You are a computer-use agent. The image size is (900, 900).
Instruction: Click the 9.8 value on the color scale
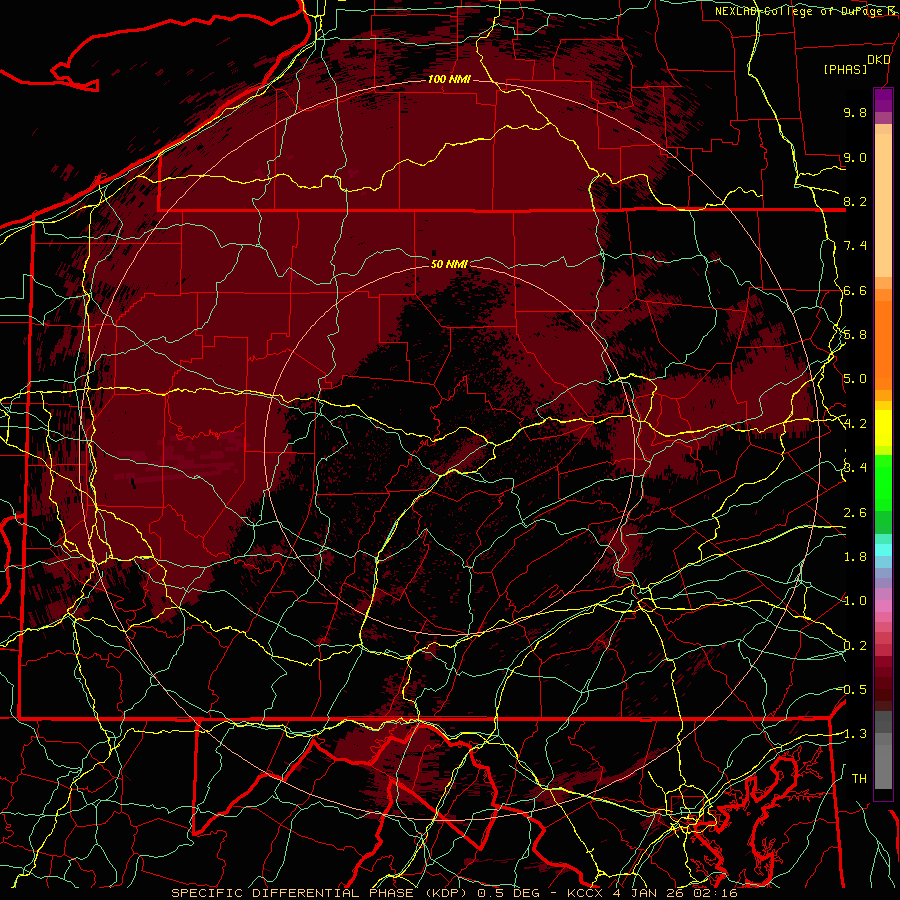point(855,112)
